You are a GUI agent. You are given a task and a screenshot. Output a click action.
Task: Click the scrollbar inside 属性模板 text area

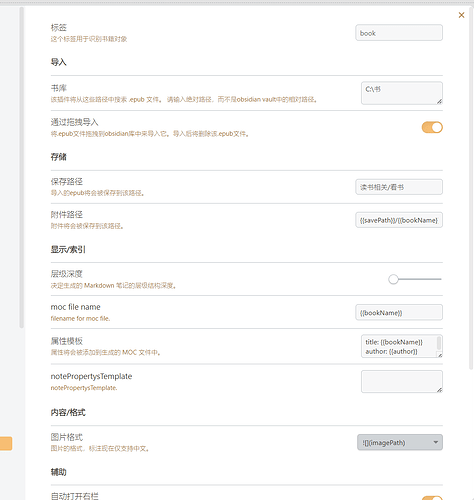pos(439,343)
